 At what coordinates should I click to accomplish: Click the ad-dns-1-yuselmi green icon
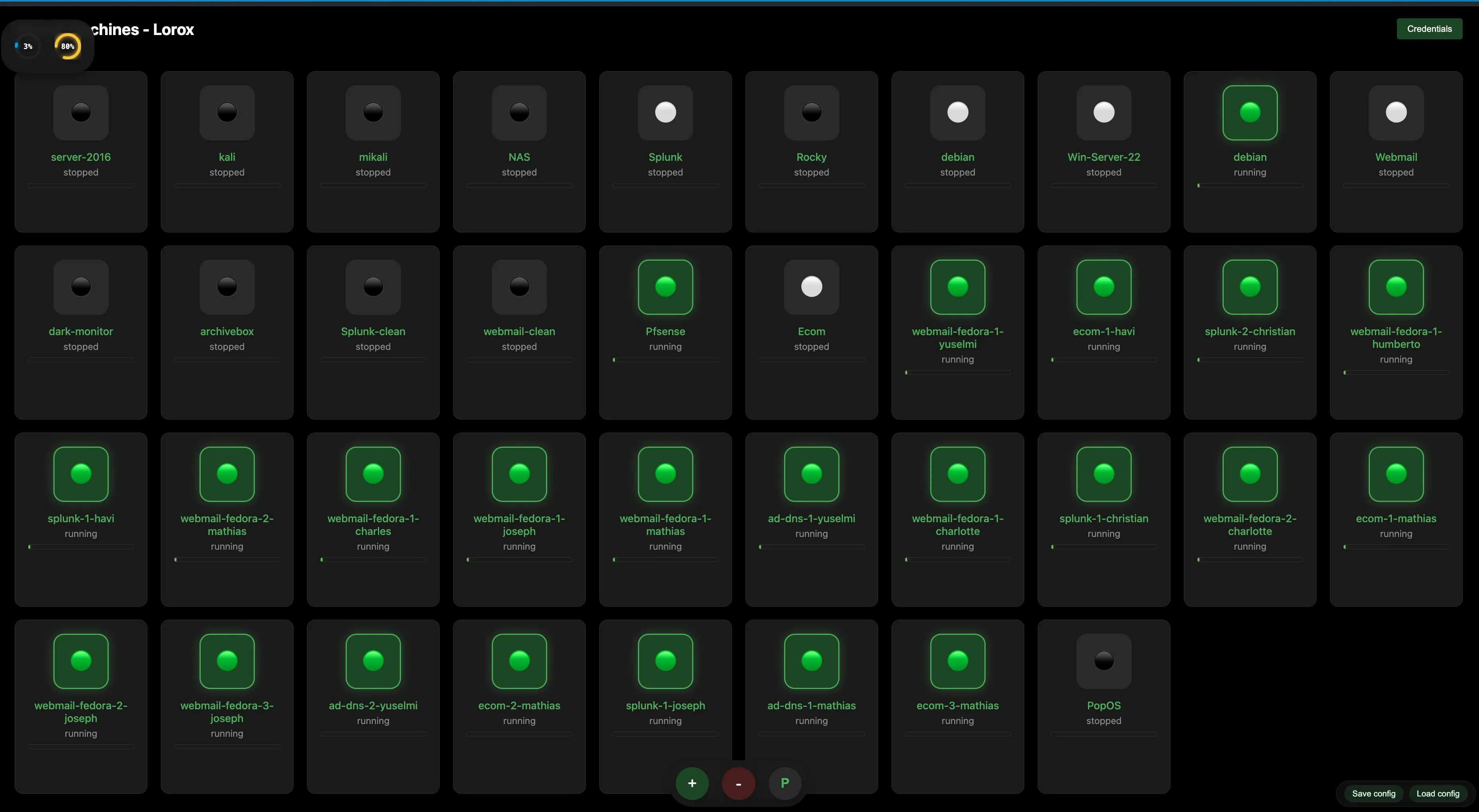tap(811, 474)
